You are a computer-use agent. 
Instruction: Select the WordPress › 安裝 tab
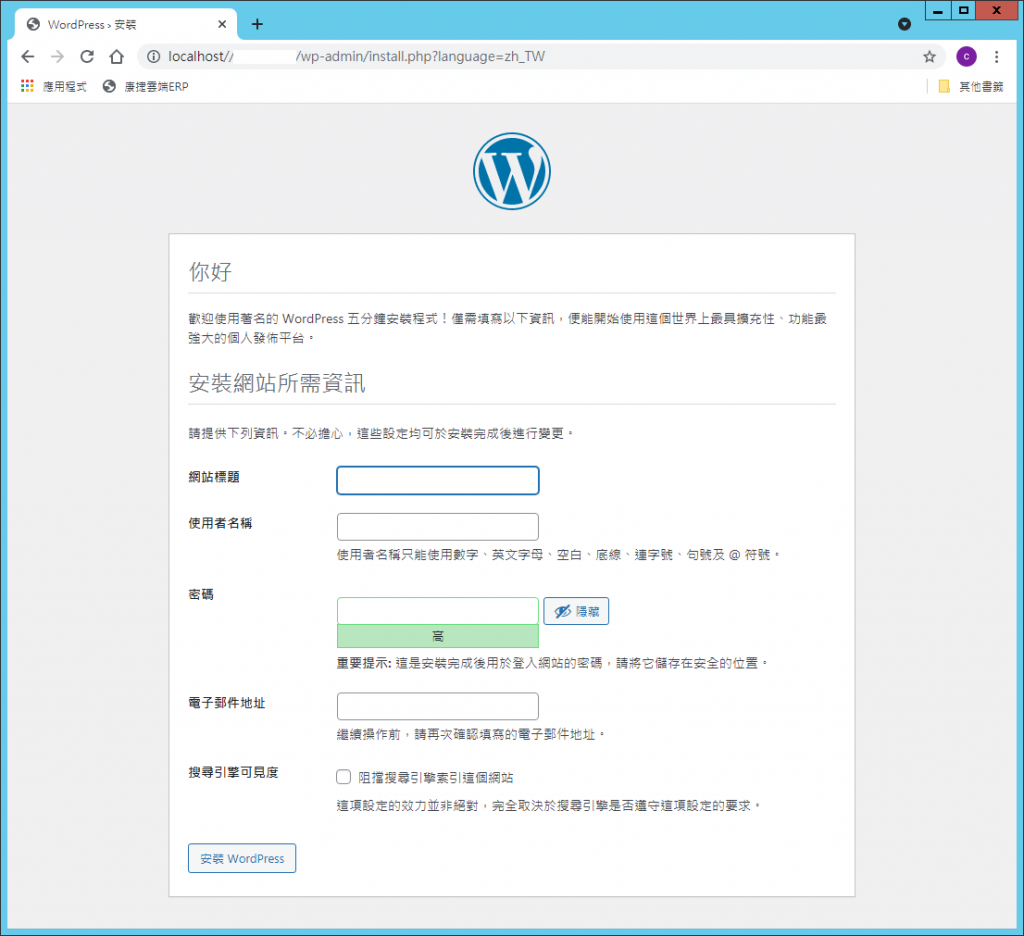(120, 24)
